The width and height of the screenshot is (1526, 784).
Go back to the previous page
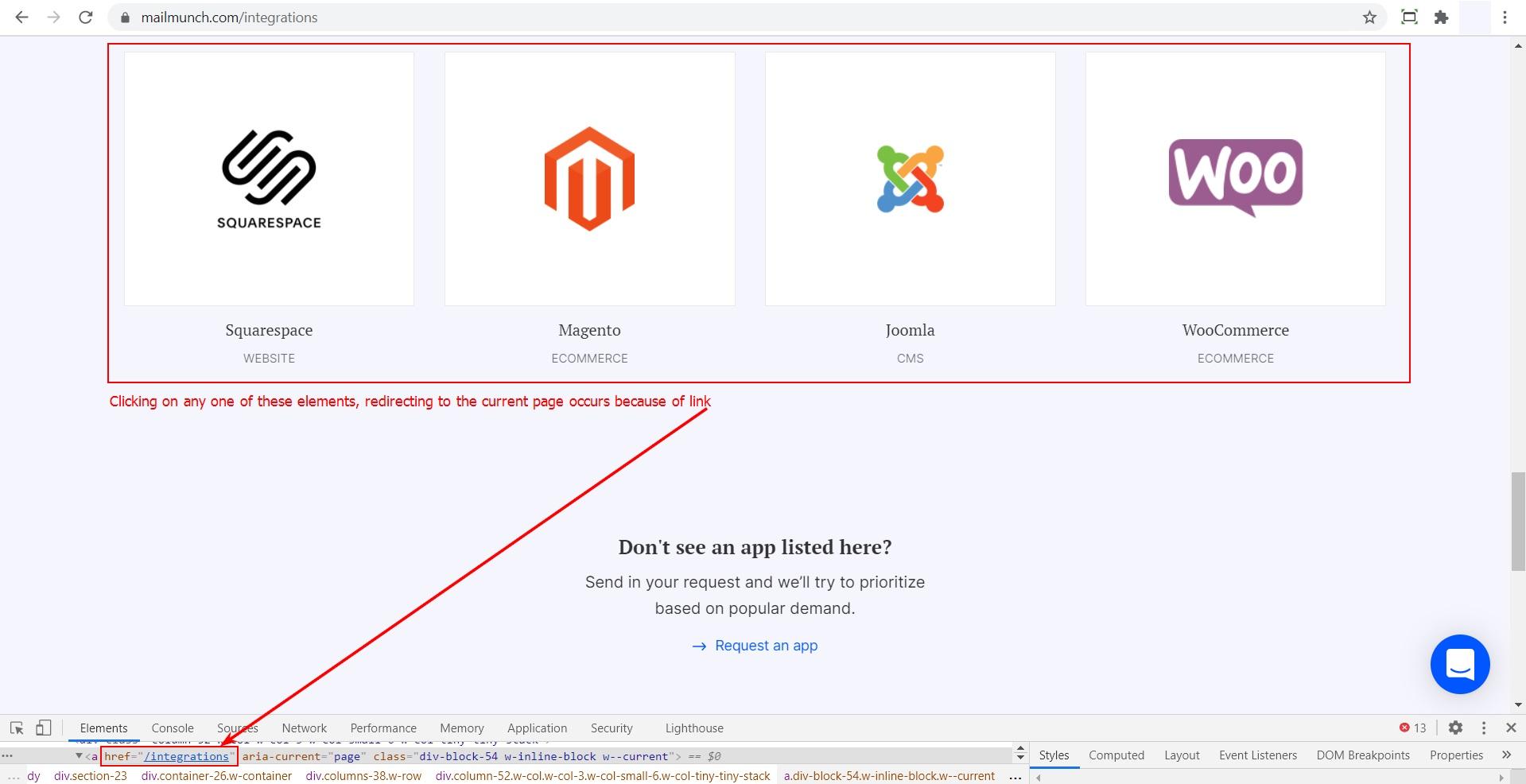(x=21, y=17)
